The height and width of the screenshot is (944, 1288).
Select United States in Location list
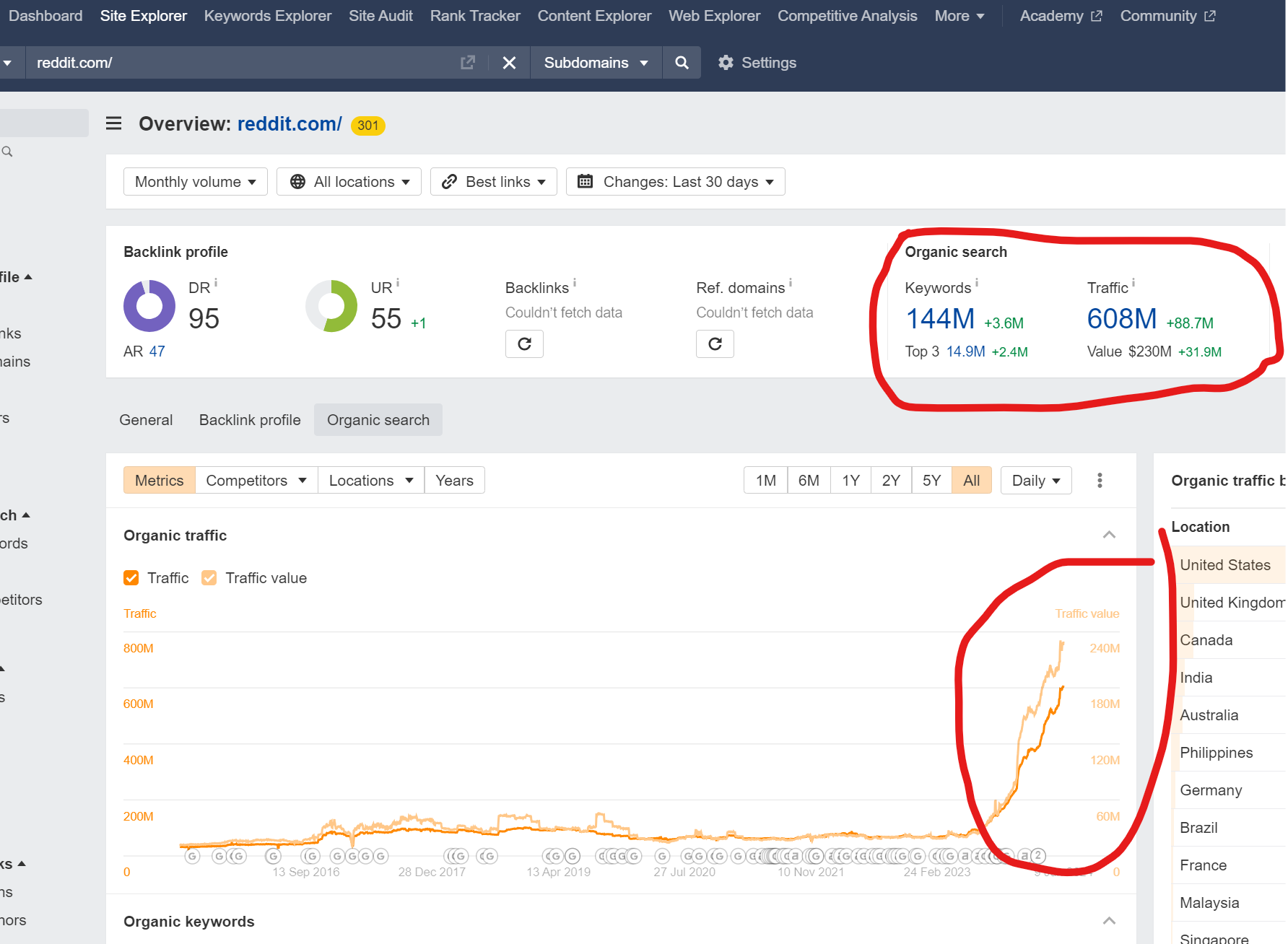click(x=1225, y=565)
